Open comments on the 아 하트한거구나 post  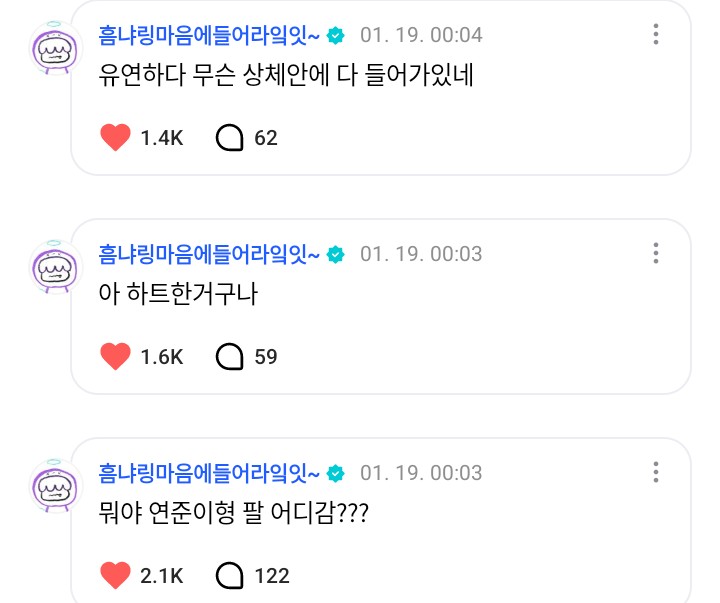point(229,356)
